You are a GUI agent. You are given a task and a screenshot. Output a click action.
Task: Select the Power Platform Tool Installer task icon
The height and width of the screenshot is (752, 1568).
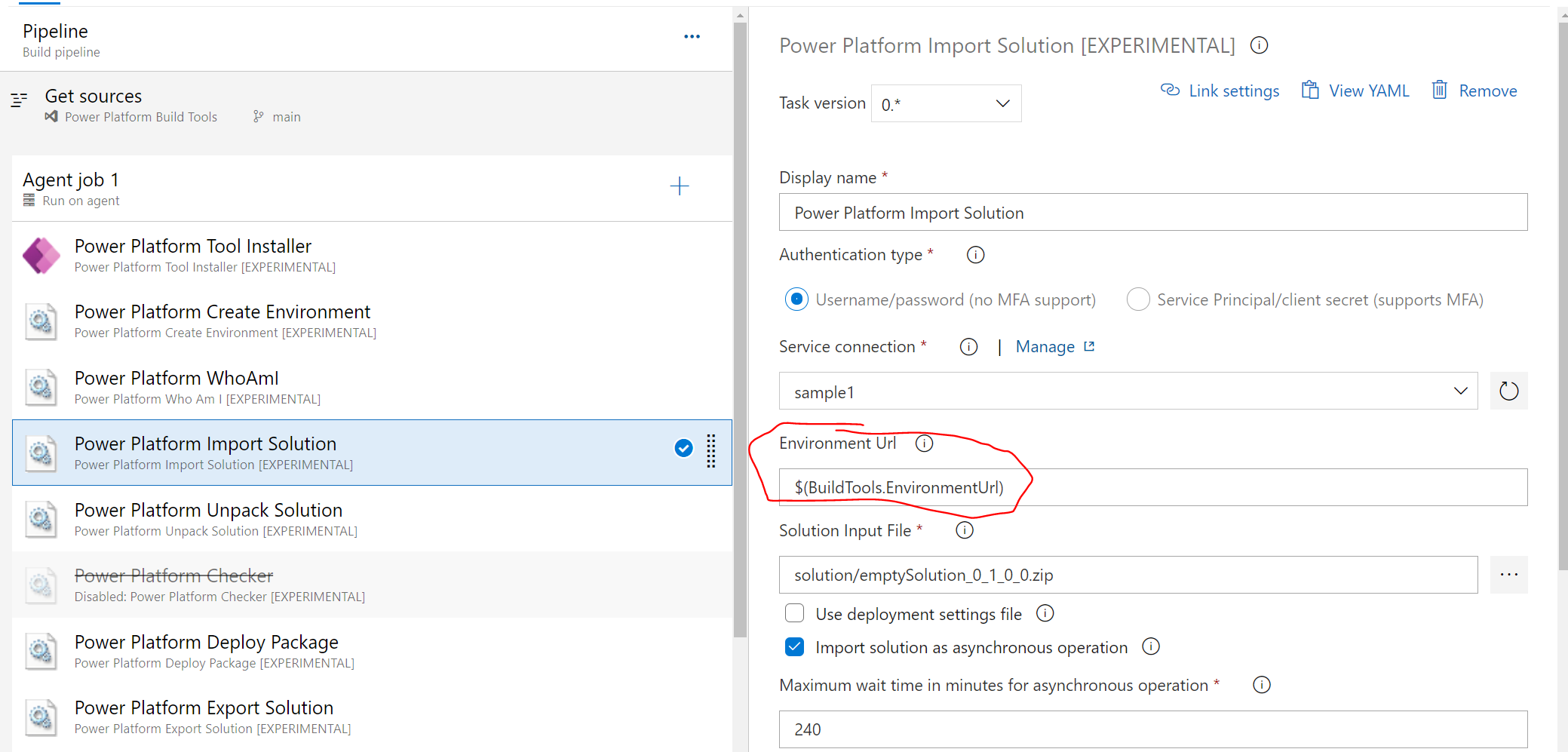point(41,256)
